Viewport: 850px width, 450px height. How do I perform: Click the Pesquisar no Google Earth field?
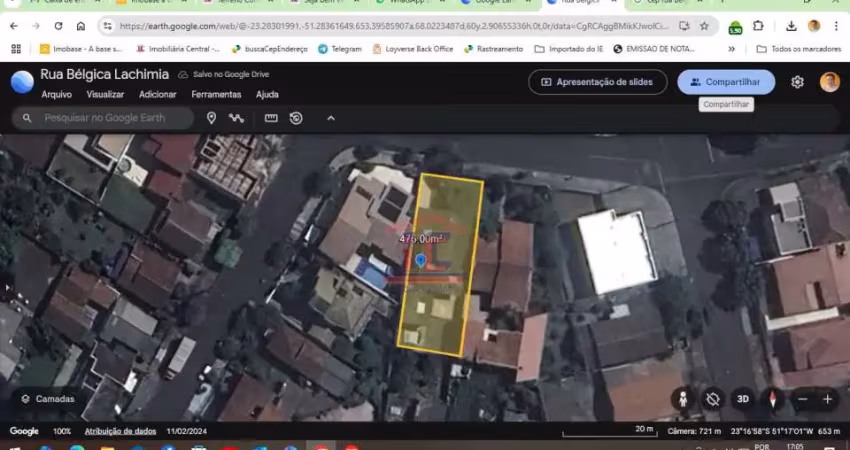pyautogui.click(x=110, y=118)
